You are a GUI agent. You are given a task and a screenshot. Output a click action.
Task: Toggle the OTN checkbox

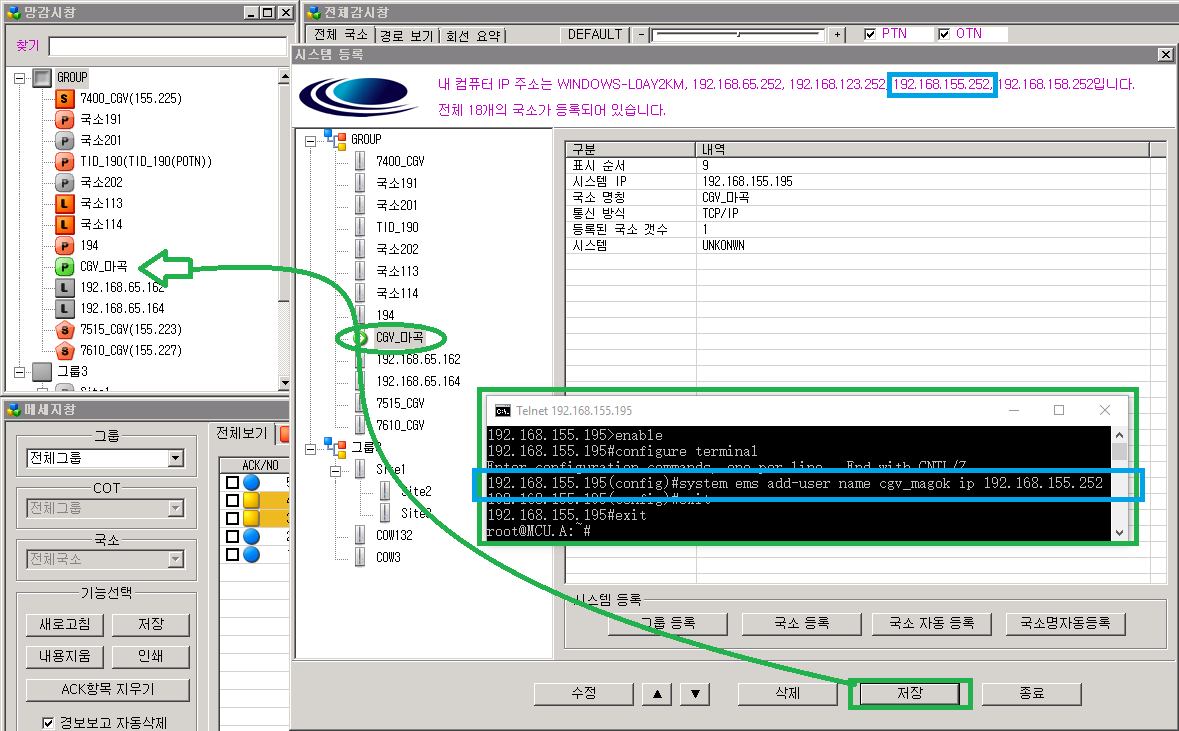944,34
